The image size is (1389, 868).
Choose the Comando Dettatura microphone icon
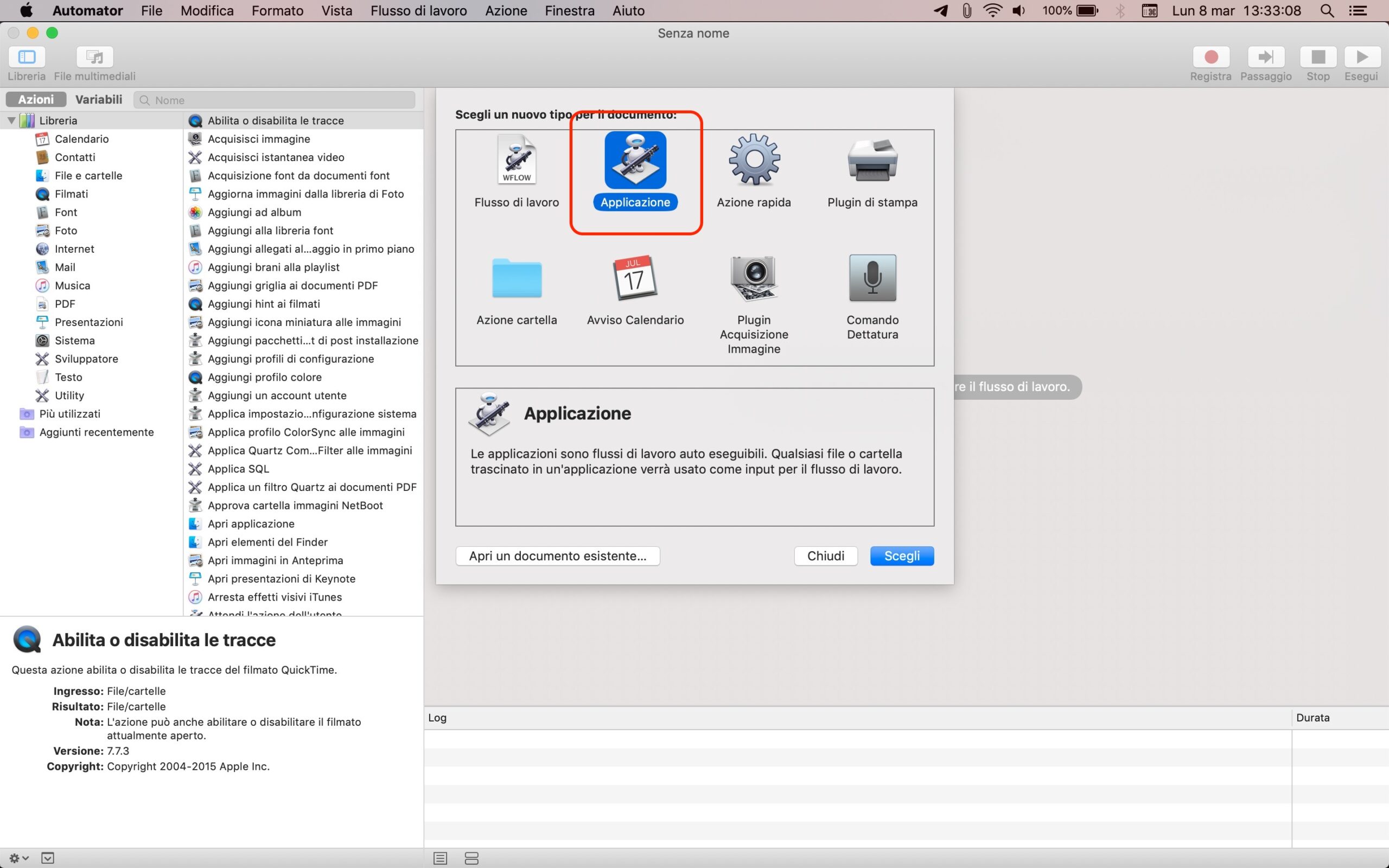[x=872, y=278]
